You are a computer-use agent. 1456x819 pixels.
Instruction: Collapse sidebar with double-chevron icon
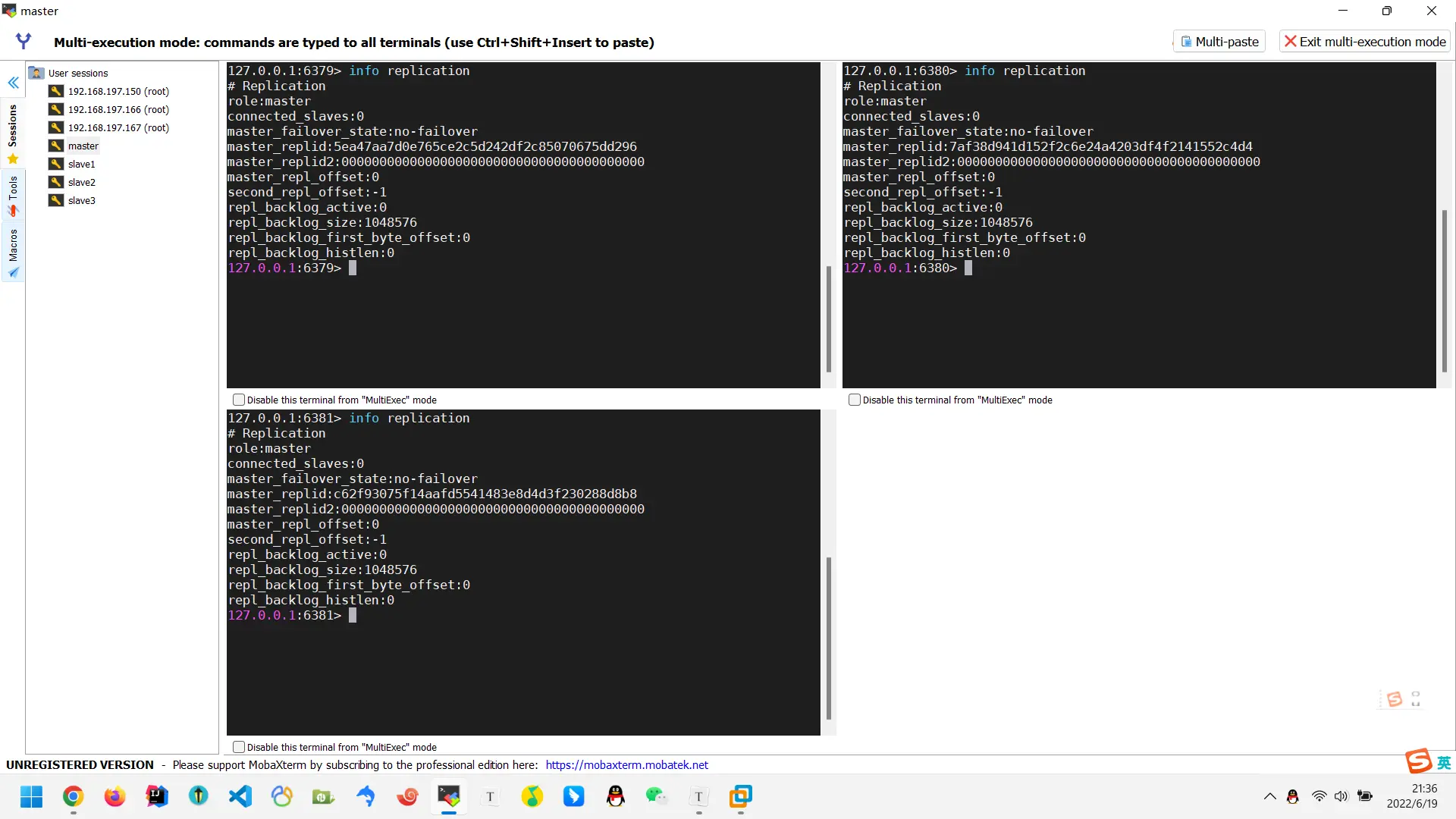[x=13, y=83]
